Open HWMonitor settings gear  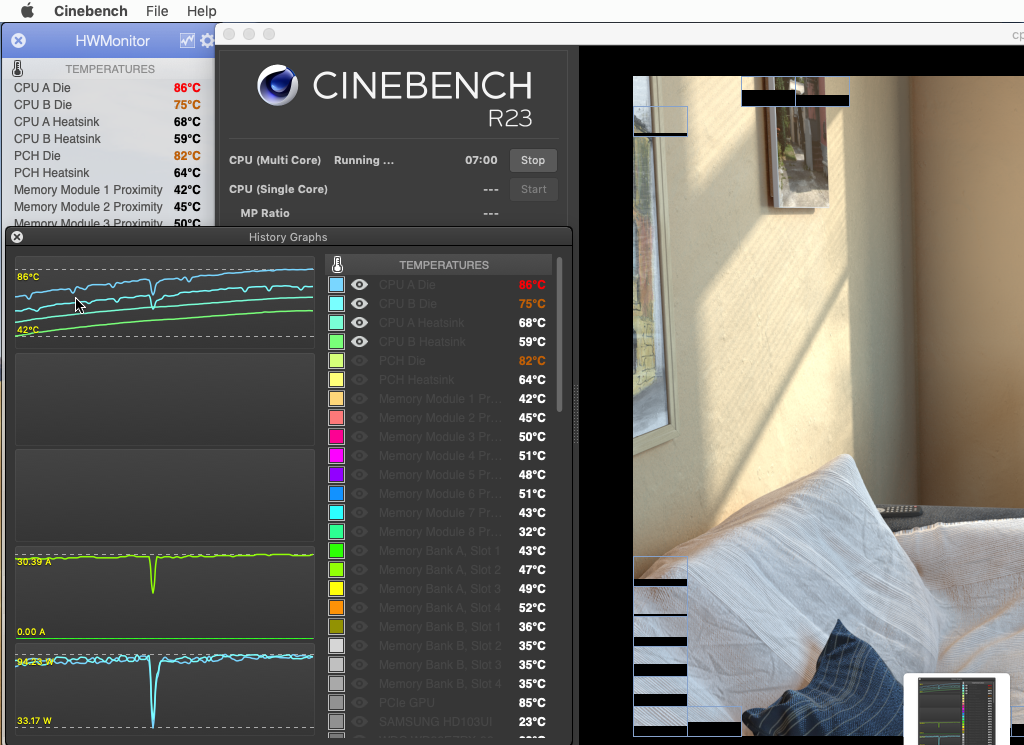[207, 40]
